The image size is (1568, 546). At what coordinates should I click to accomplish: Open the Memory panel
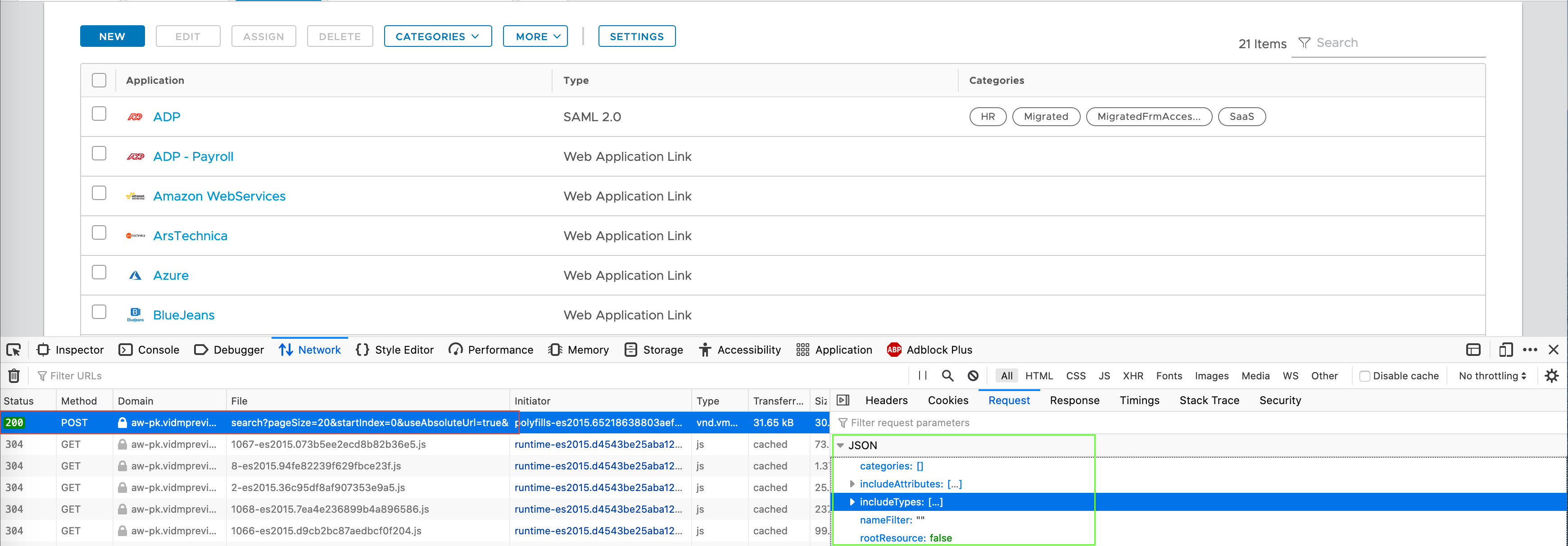[x=578, y=350]
